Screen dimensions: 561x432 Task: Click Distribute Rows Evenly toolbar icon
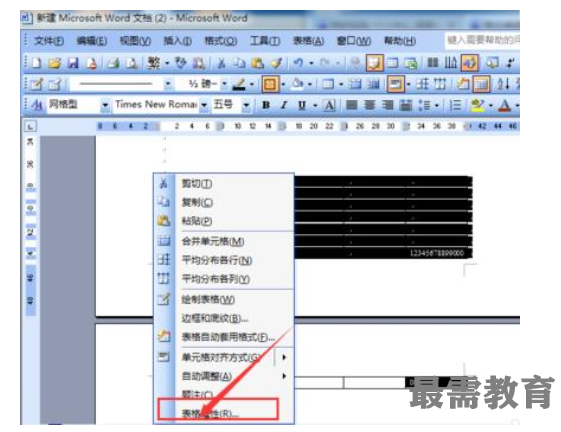pyautogui.click(x=423, y=84)
